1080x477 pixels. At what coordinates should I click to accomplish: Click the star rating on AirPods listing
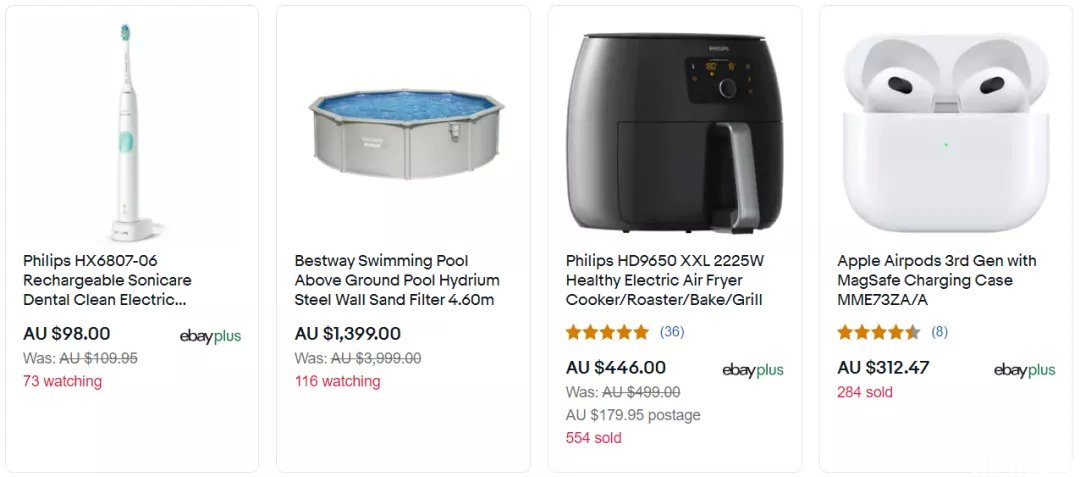[x=878, y=332]
